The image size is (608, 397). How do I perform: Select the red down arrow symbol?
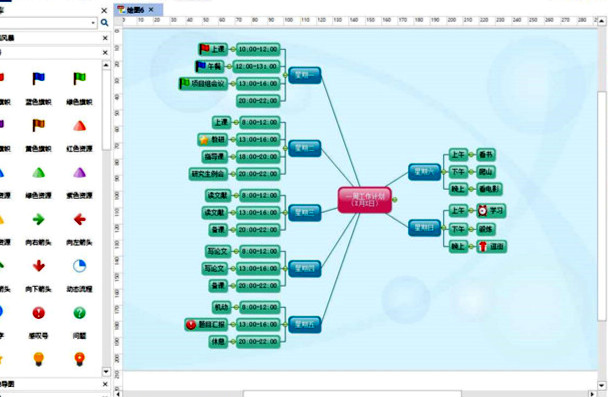tap(38, 266)
